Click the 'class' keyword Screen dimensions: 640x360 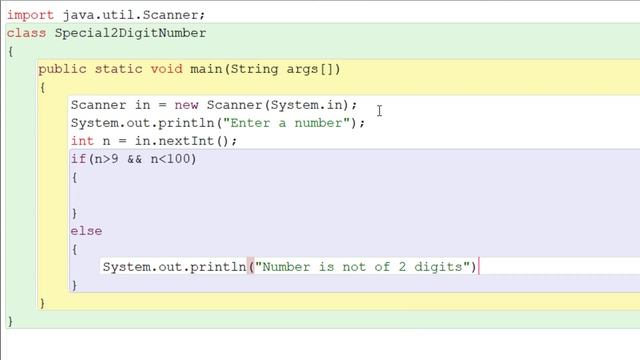click(x=26, y=33)
